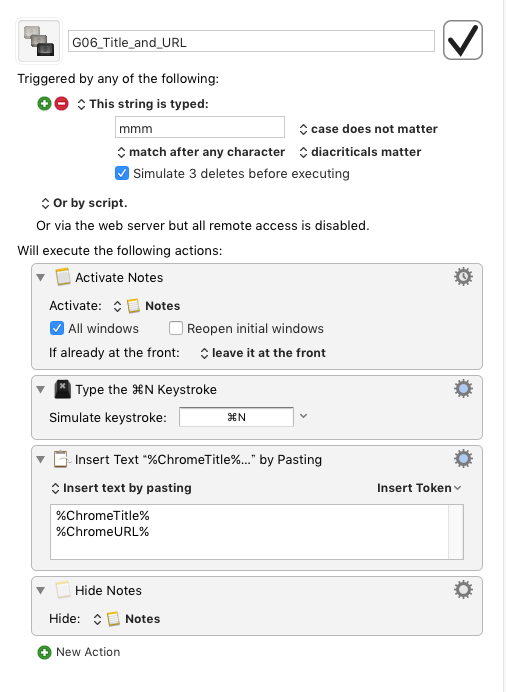This screenshot has height=692, width=506.
Task: Add a new trigger with green plus
Action: click(x=44, y=104)
